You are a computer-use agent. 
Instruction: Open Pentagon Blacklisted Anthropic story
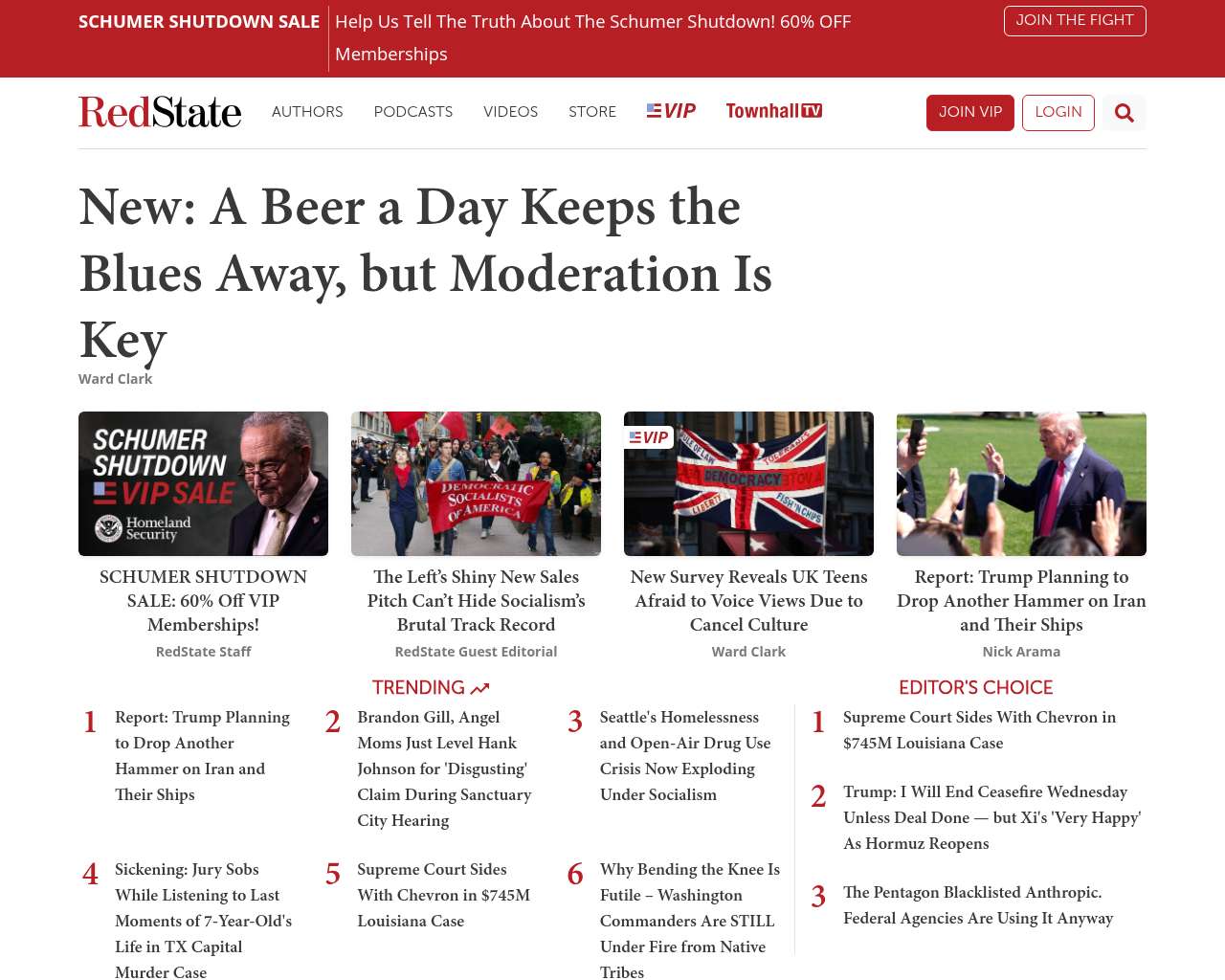(978, 905)
